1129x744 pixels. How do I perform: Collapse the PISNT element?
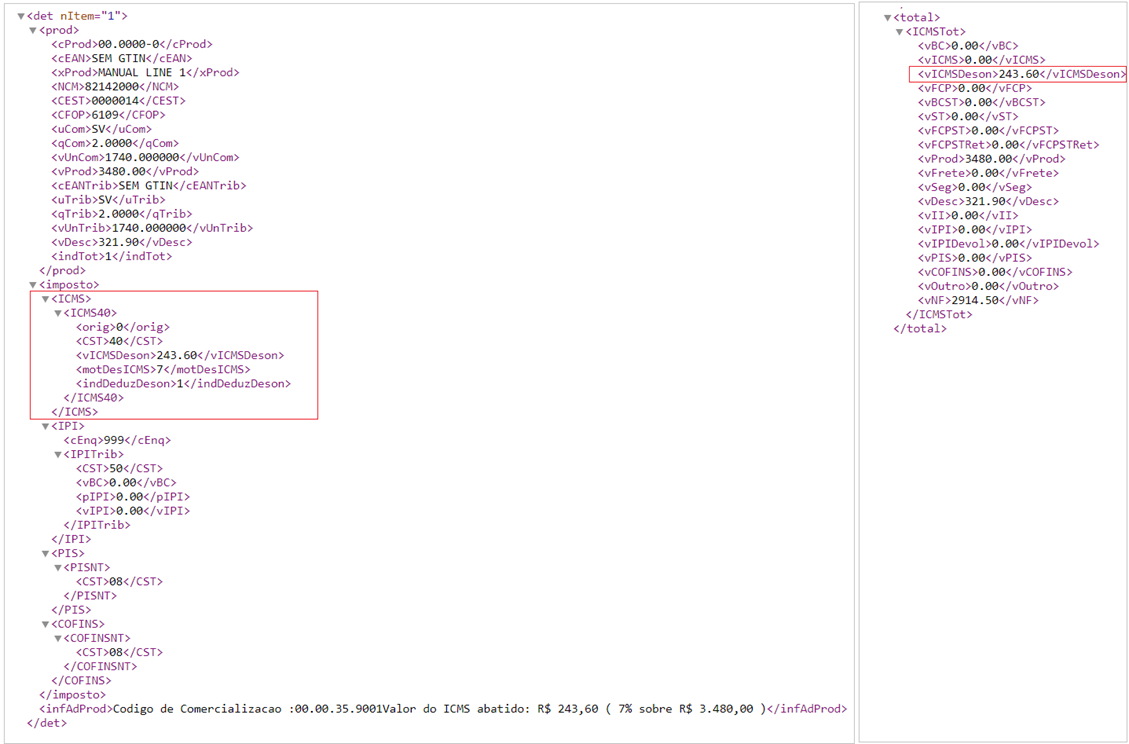click(57, 567)
